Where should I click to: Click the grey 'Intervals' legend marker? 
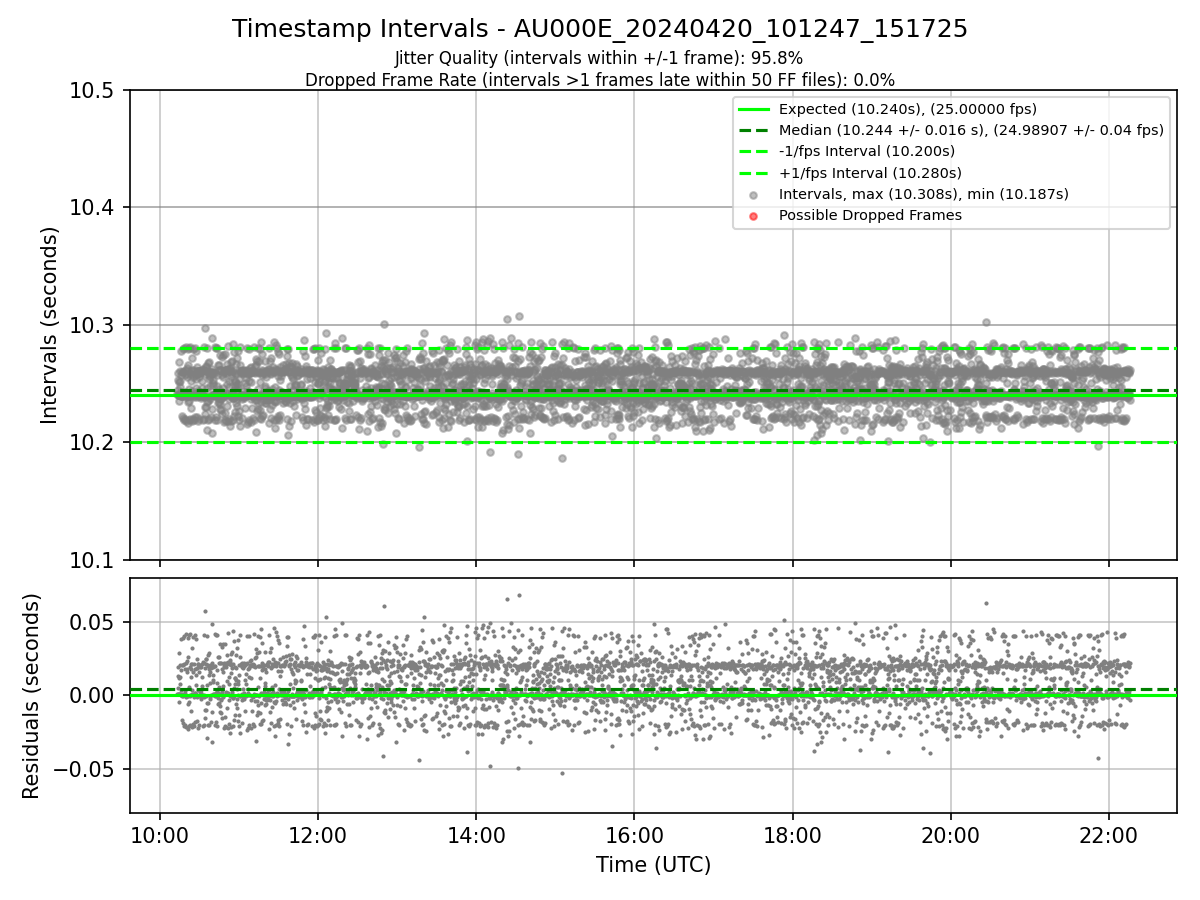[x=754, y=195]
